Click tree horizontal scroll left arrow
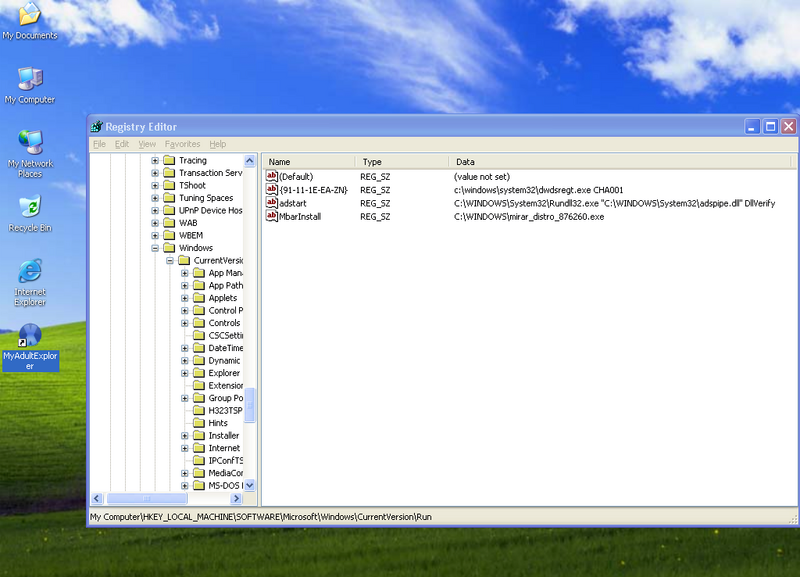This screenshot has width=800, height=577. pos(97,498)
